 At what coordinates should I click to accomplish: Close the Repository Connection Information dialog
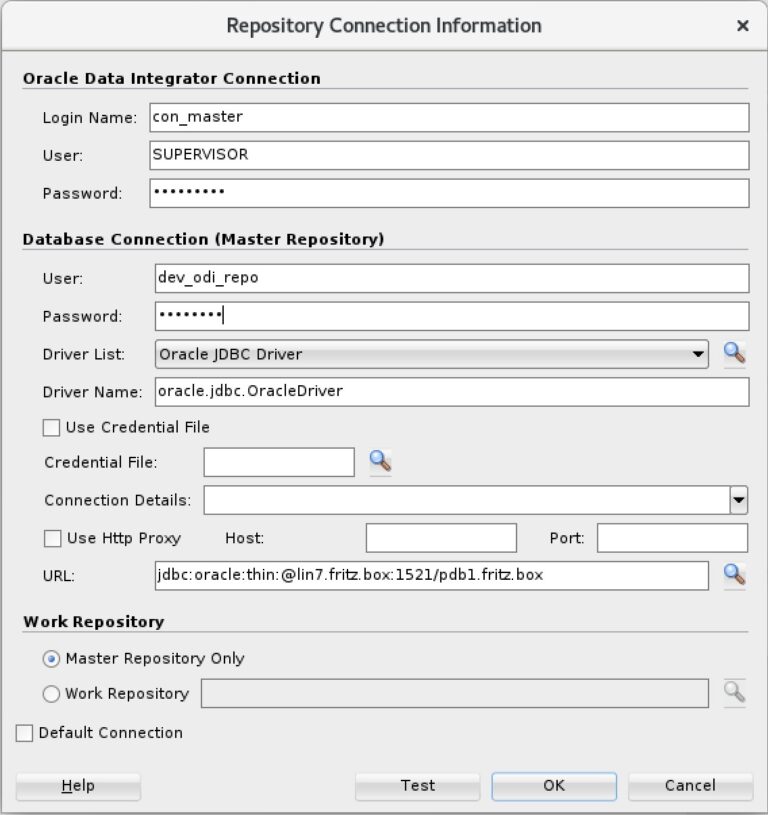click(743, 25)
